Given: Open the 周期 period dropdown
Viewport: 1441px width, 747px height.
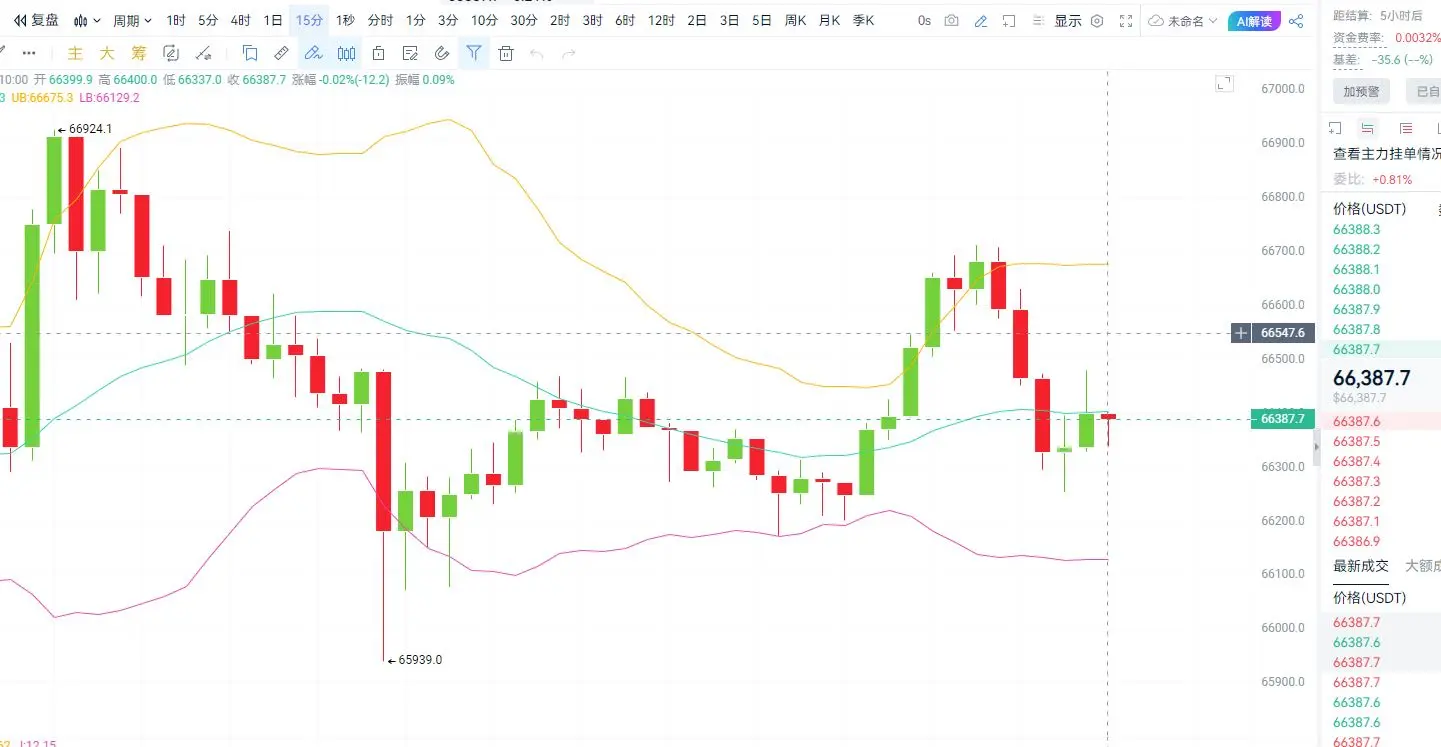Looking at the screenshot, I should [132, 20].
